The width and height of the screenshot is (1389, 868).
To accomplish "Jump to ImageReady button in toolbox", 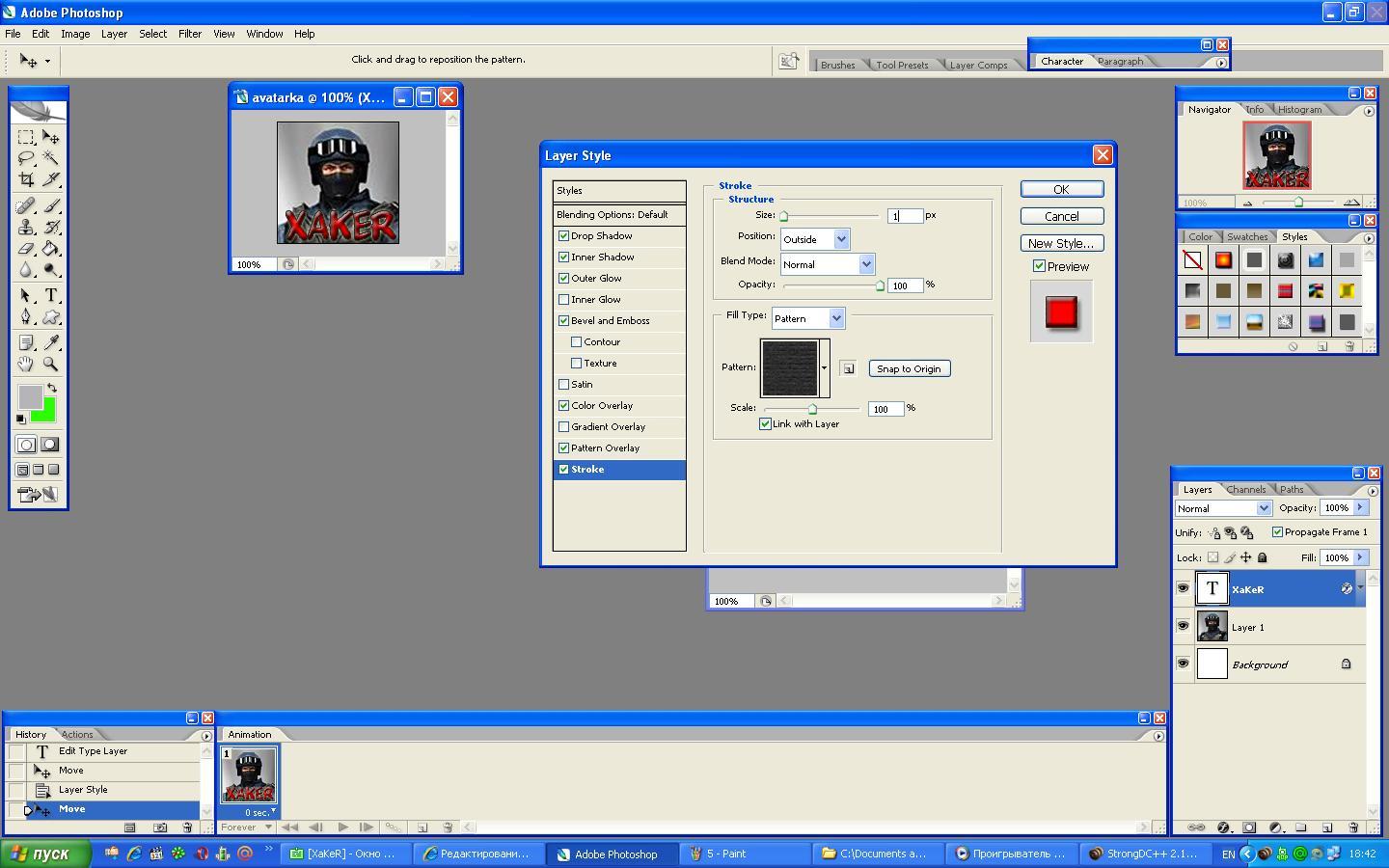I will coord(38,495).
